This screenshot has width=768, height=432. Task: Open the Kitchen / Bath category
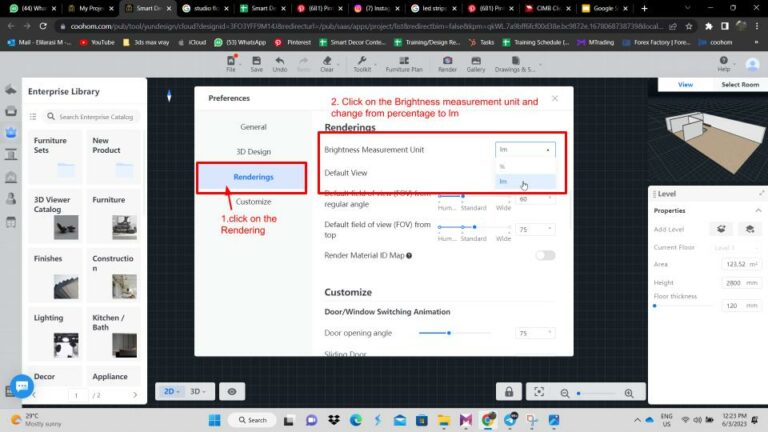[113, 335]
